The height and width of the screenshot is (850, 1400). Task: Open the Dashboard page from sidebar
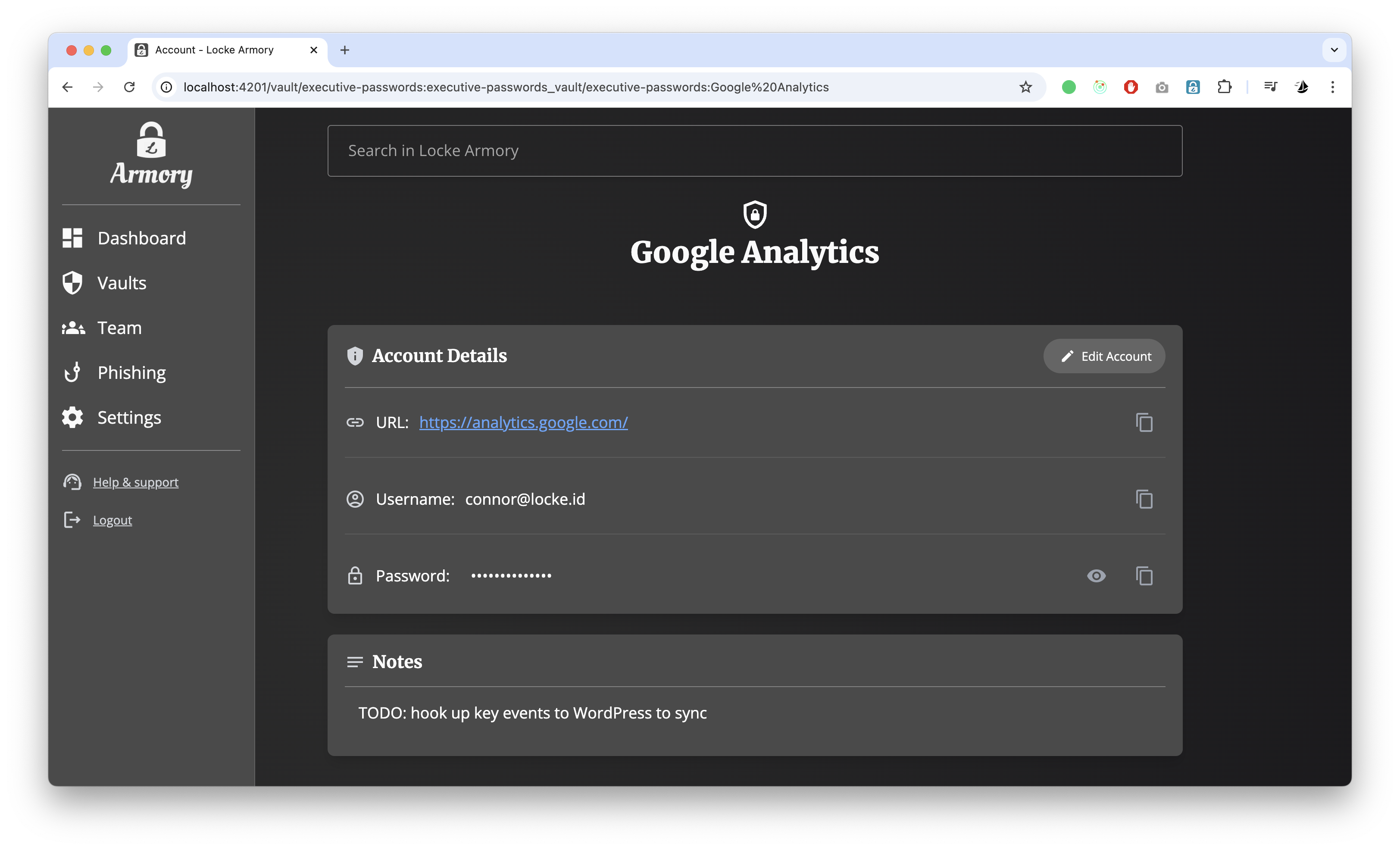tap(125, 238)
